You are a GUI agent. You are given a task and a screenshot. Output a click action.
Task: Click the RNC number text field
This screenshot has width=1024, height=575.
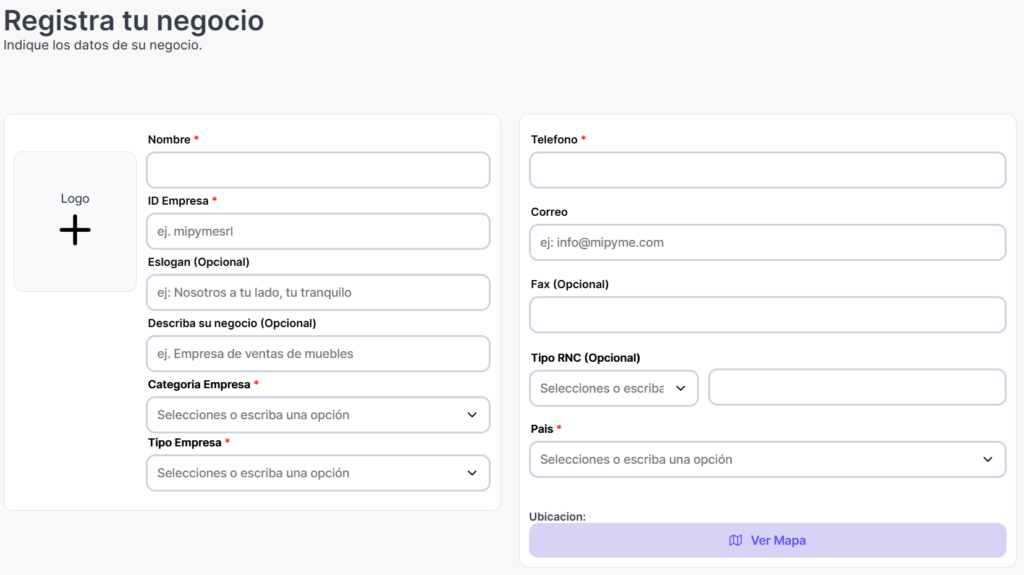857,388
